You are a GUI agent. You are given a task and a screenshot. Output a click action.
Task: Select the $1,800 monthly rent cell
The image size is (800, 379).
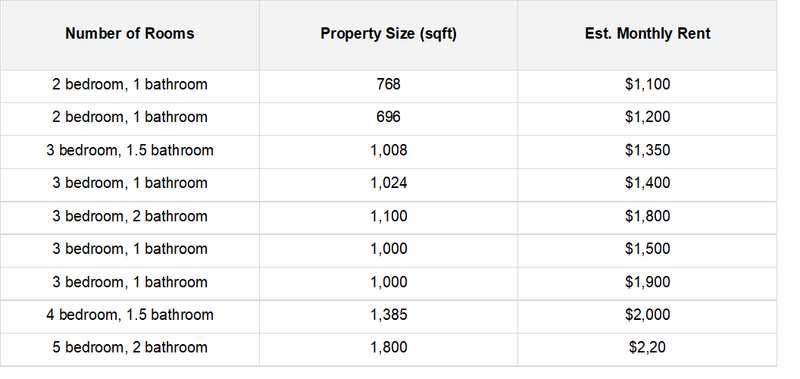(647, 216)
